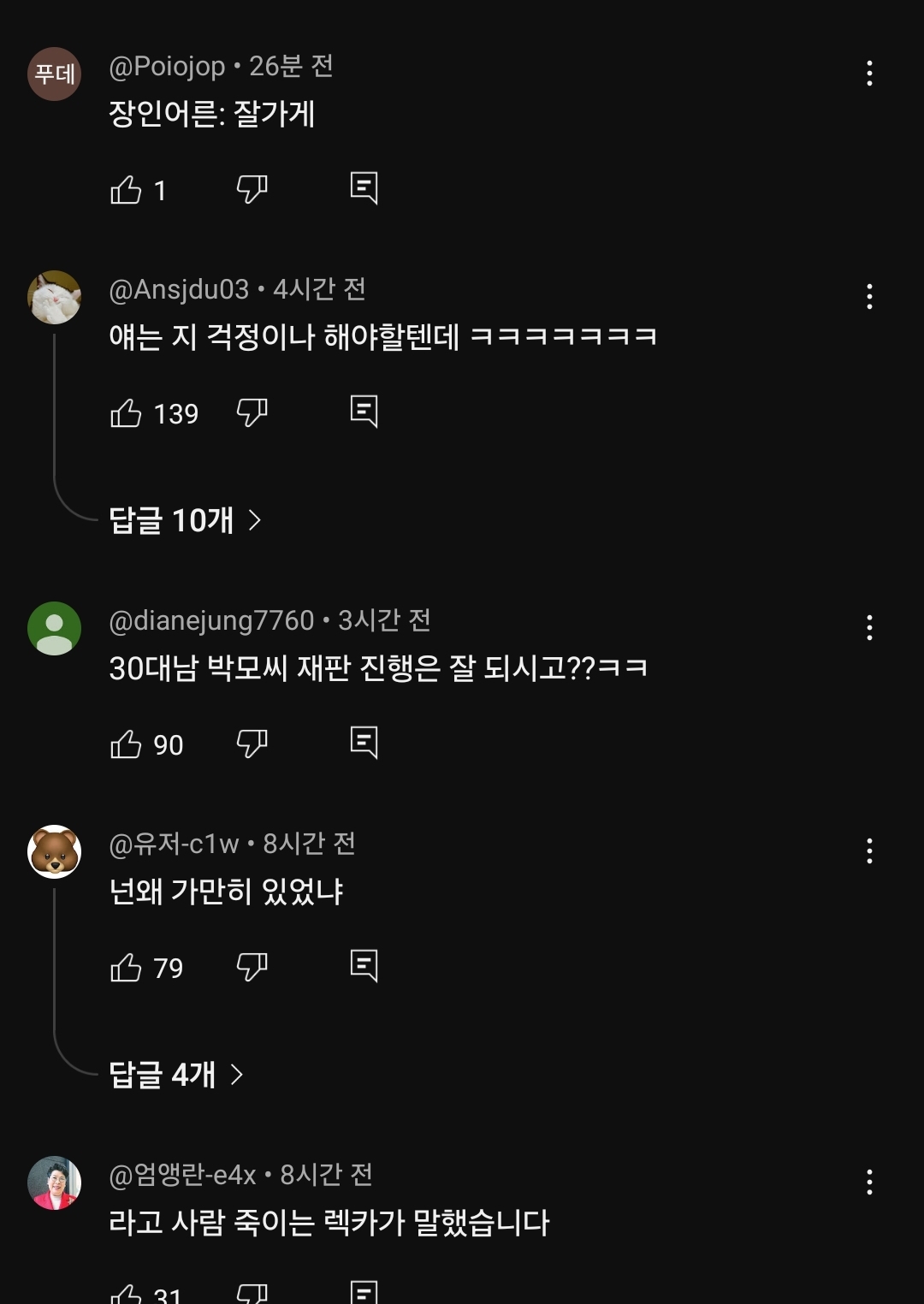Visit the @엄앵란-e4x channel name link
Viewport: 924px width, 1304px height.
(x=182, y=1175)
